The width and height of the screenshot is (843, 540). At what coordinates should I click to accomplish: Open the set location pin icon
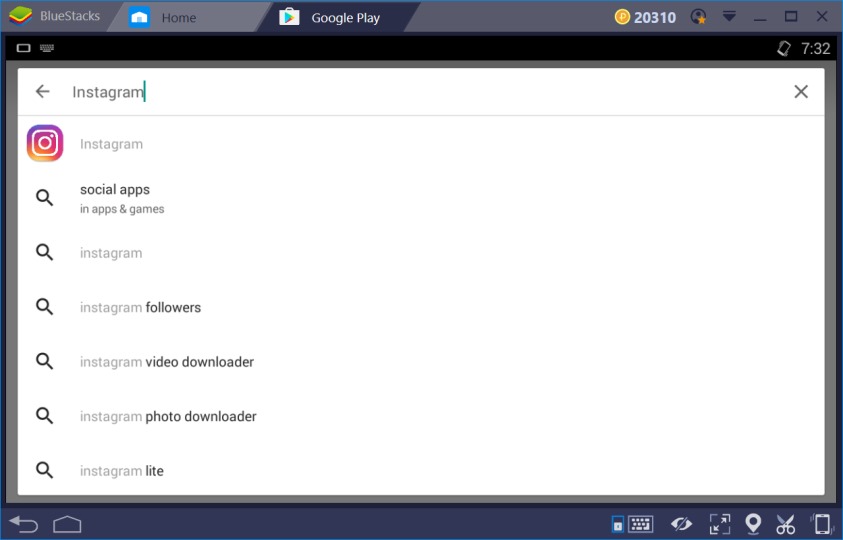tap(753, 524)
